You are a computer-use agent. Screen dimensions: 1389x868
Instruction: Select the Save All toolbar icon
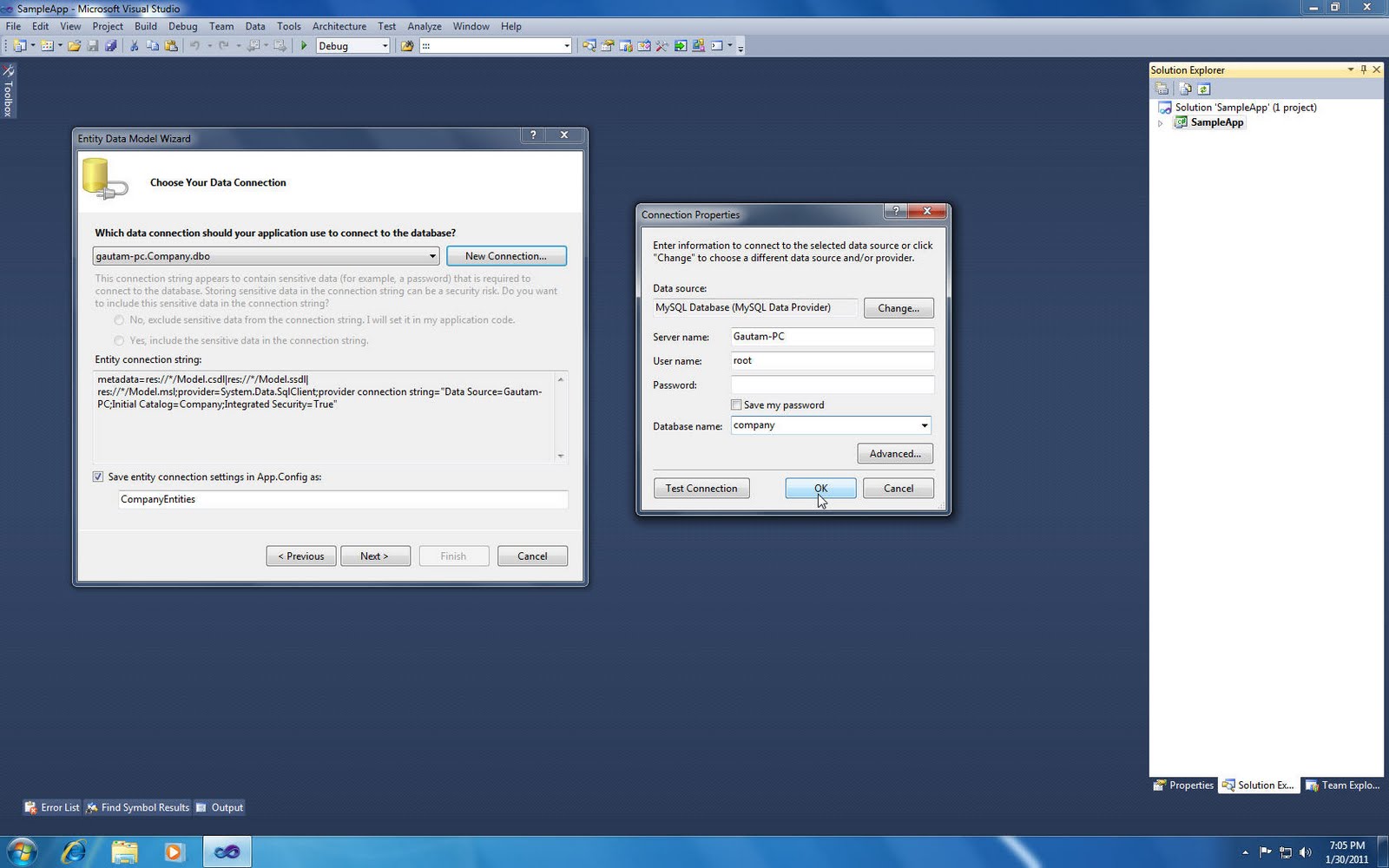111,45
